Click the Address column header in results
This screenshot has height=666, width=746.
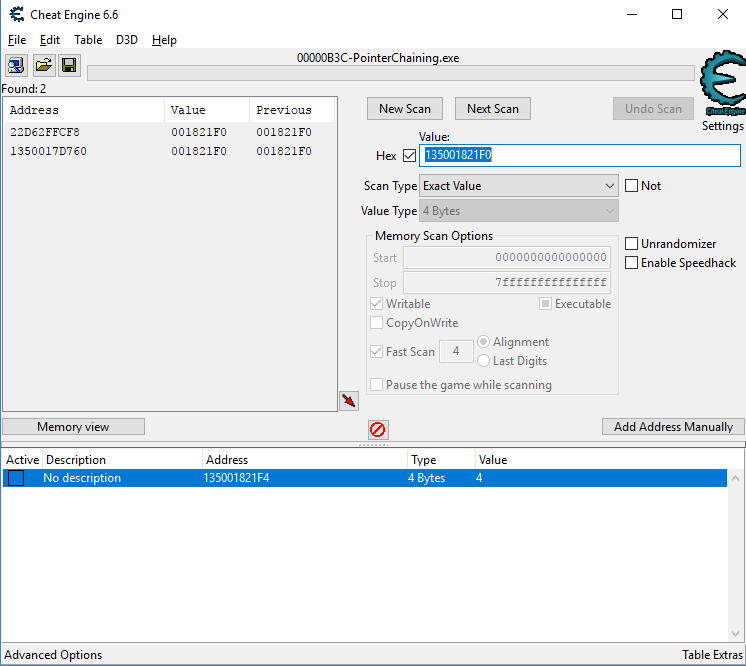point(84,110)
